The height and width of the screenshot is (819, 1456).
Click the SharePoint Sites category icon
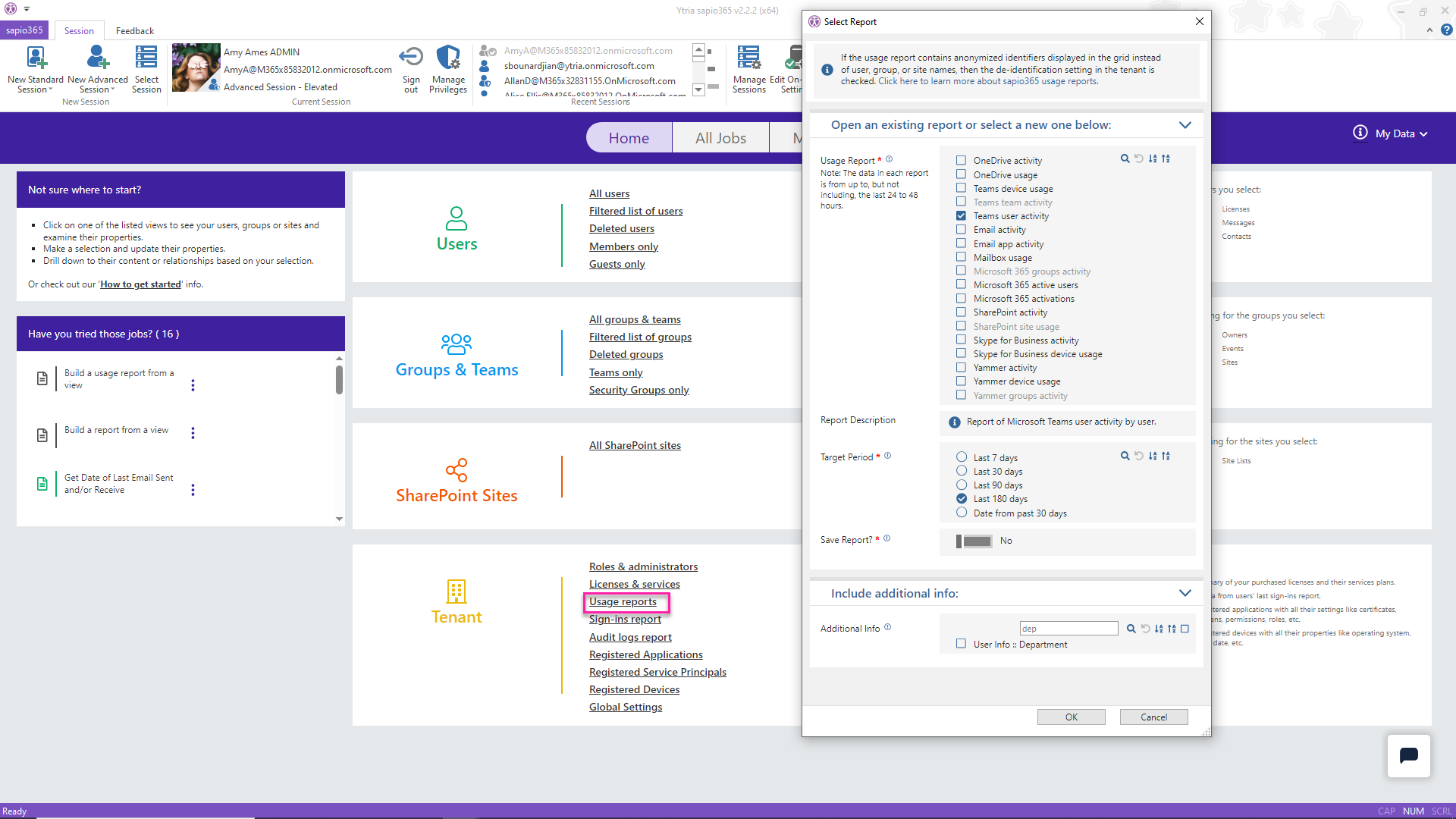[x=457, y=470]
